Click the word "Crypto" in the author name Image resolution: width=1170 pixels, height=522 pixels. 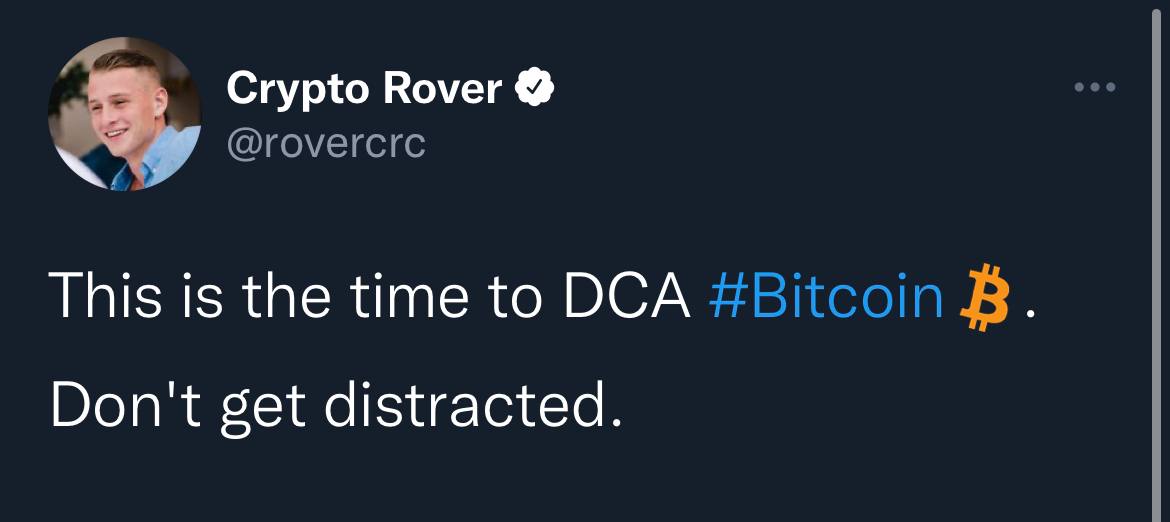coord(296,90)
